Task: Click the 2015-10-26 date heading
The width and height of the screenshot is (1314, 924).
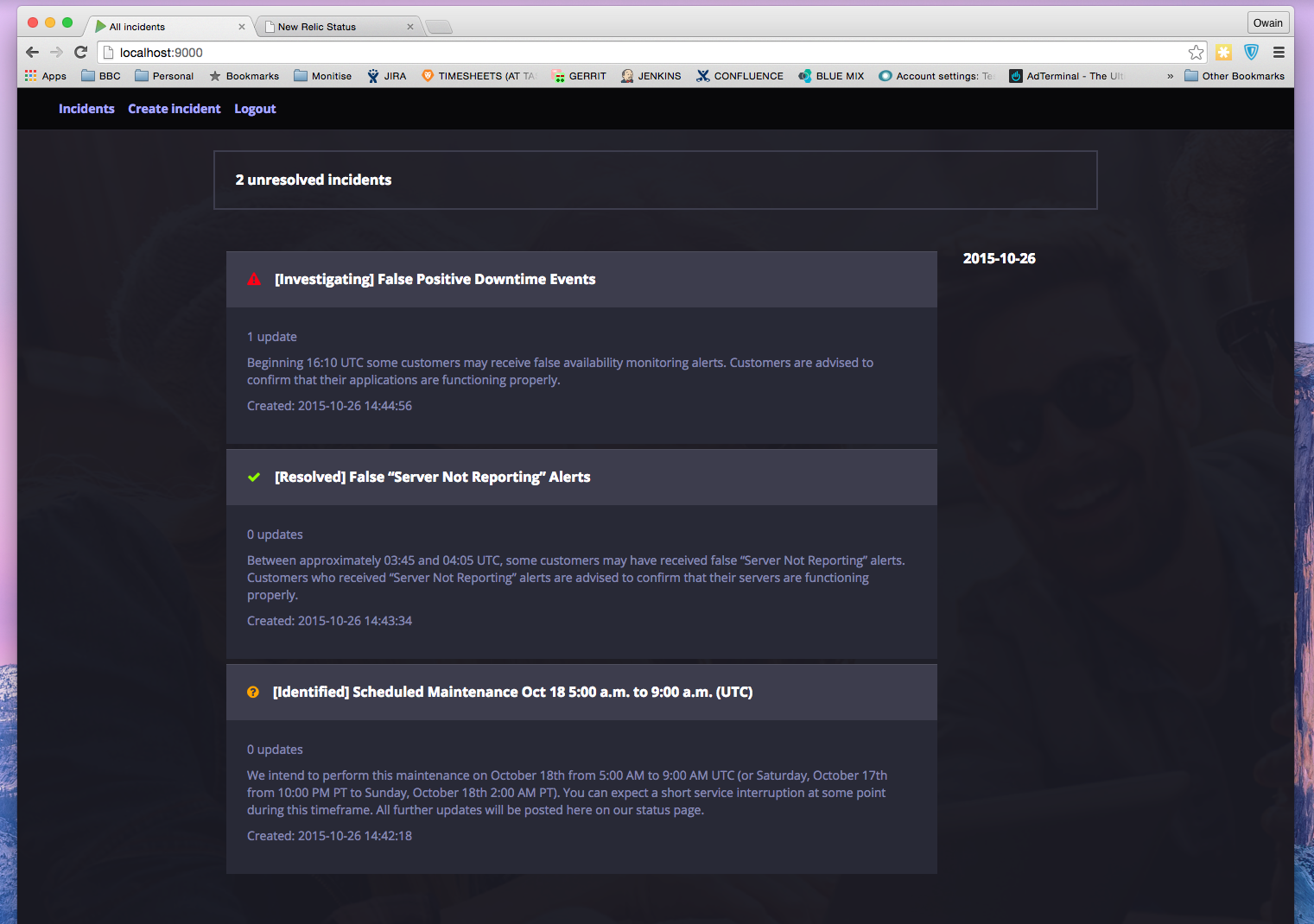Action: [1000, 258]
